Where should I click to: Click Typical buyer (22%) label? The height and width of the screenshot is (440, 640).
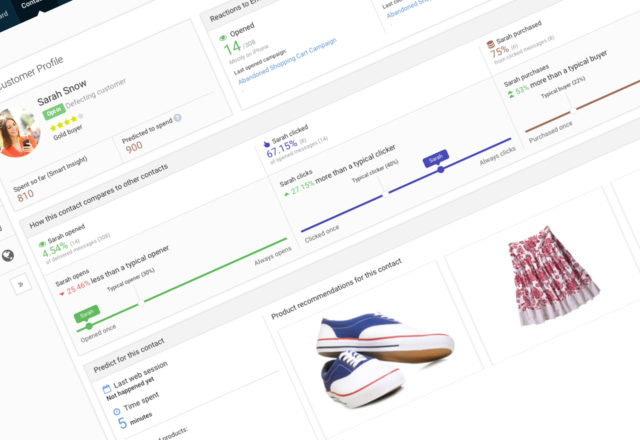(x=563, y=87)
